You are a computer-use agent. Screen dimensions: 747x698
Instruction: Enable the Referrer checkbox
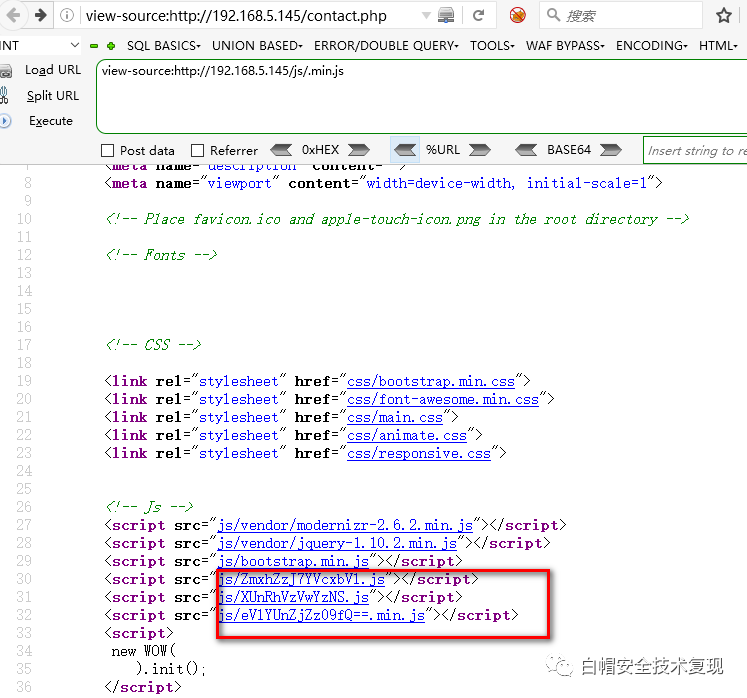pos(197,151)
